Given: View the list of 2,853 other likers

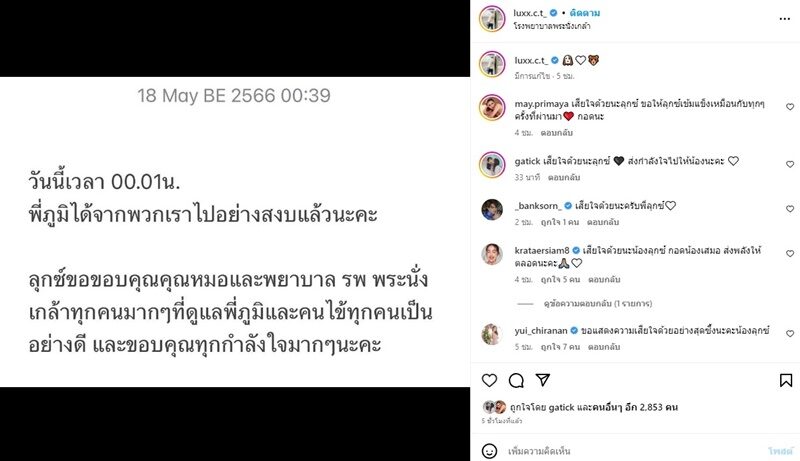Looking at the screenshot, I should click(636, 407).
